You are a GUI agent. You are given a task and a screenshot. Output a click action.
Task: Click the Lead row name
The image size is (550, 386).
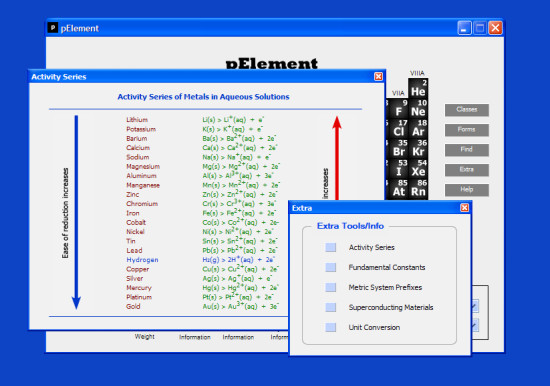(134, 251)
